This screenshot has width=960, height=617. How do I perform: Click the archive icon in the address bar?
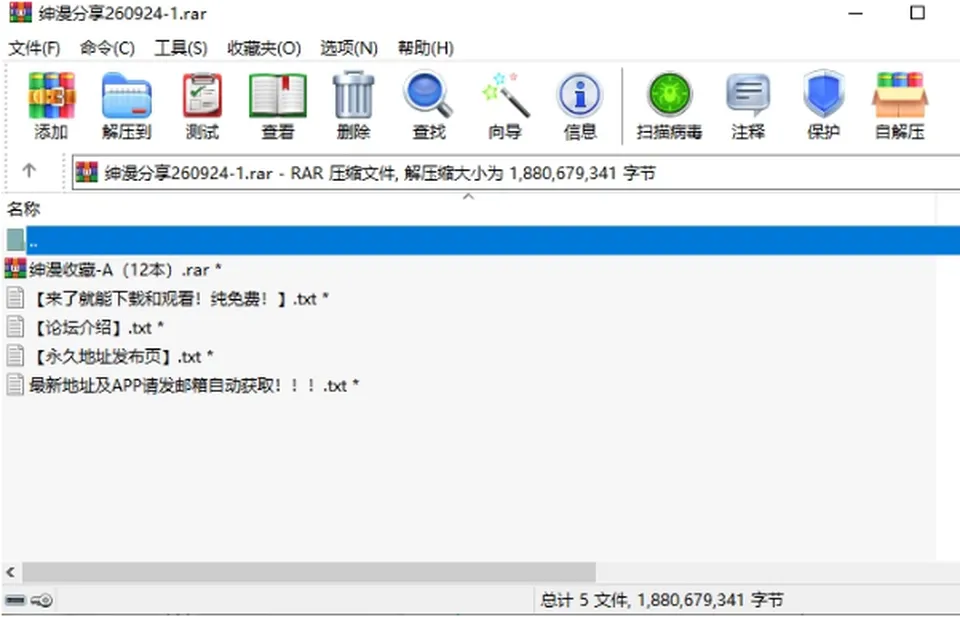pos(87,173)
